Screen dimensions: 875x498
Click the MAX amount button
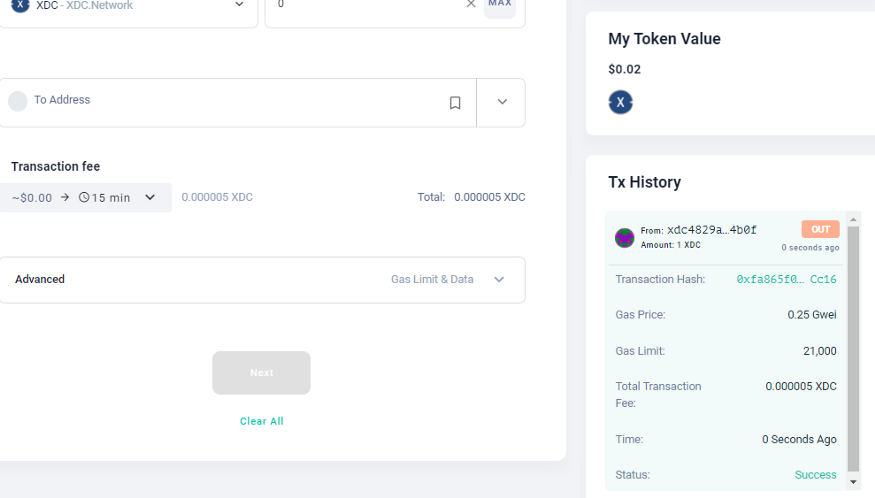[500, 5]
